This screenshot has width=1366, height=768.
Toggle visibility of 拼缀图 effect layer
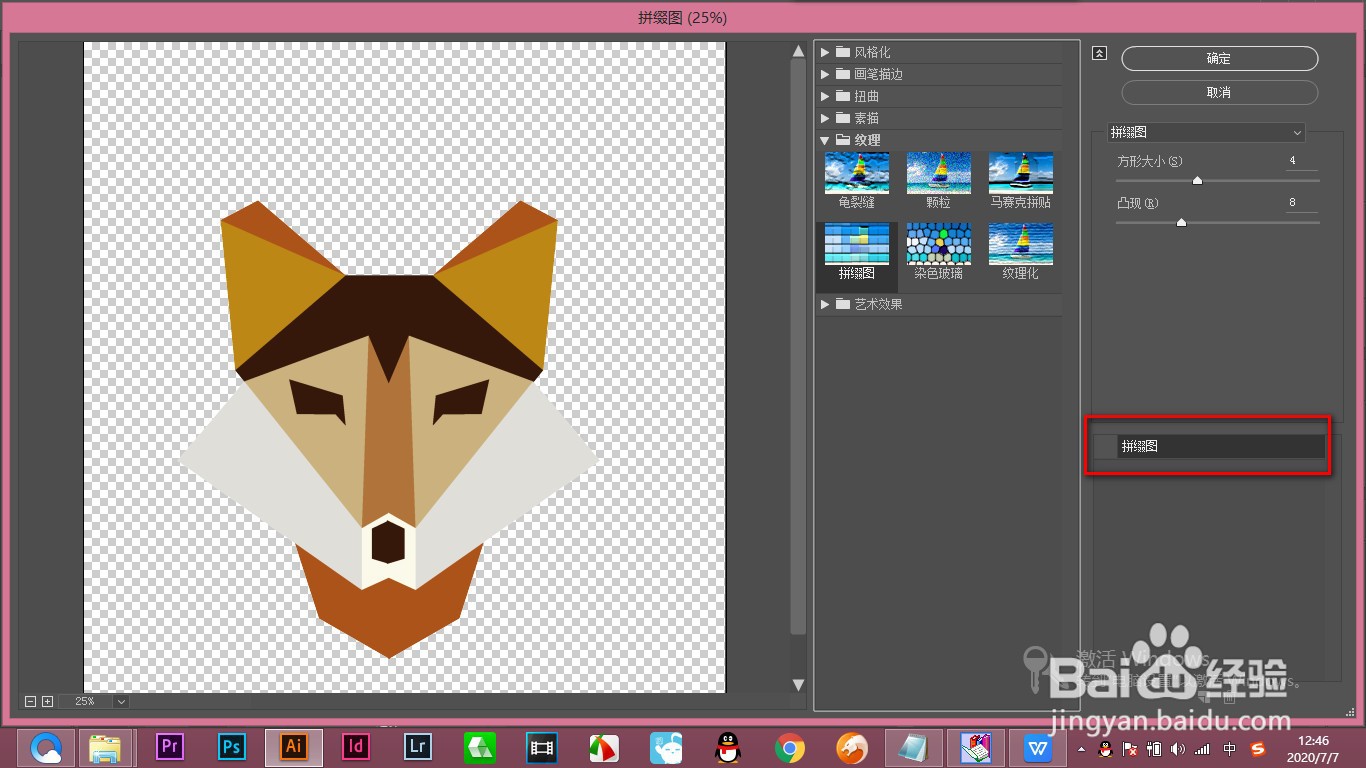[x=1104, y=447]
